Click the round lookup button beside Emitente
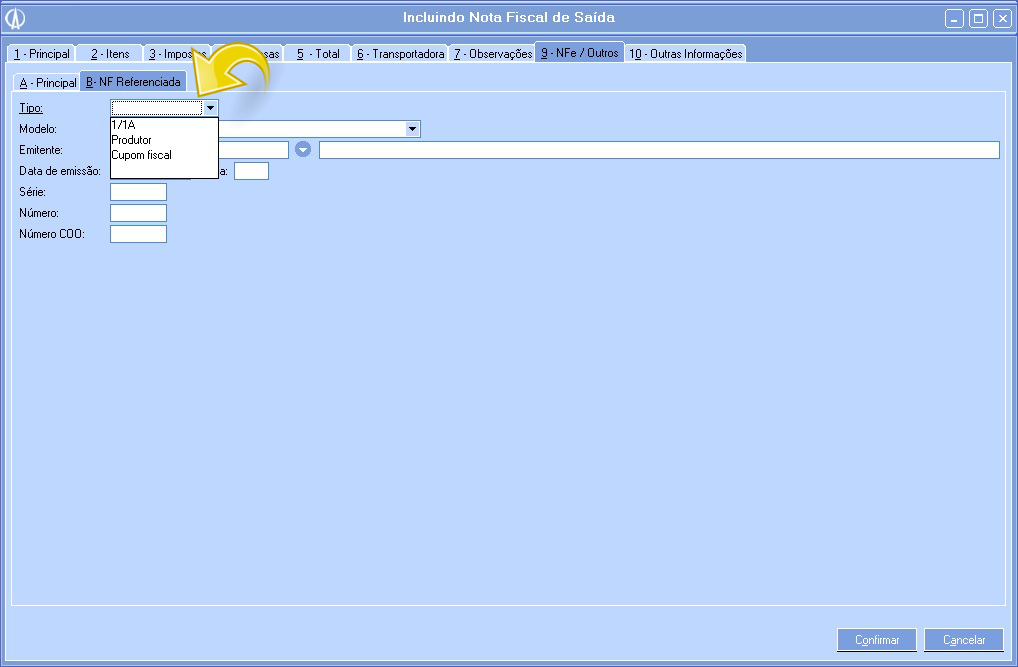The image size is (1018, 667). coord(303,150)
